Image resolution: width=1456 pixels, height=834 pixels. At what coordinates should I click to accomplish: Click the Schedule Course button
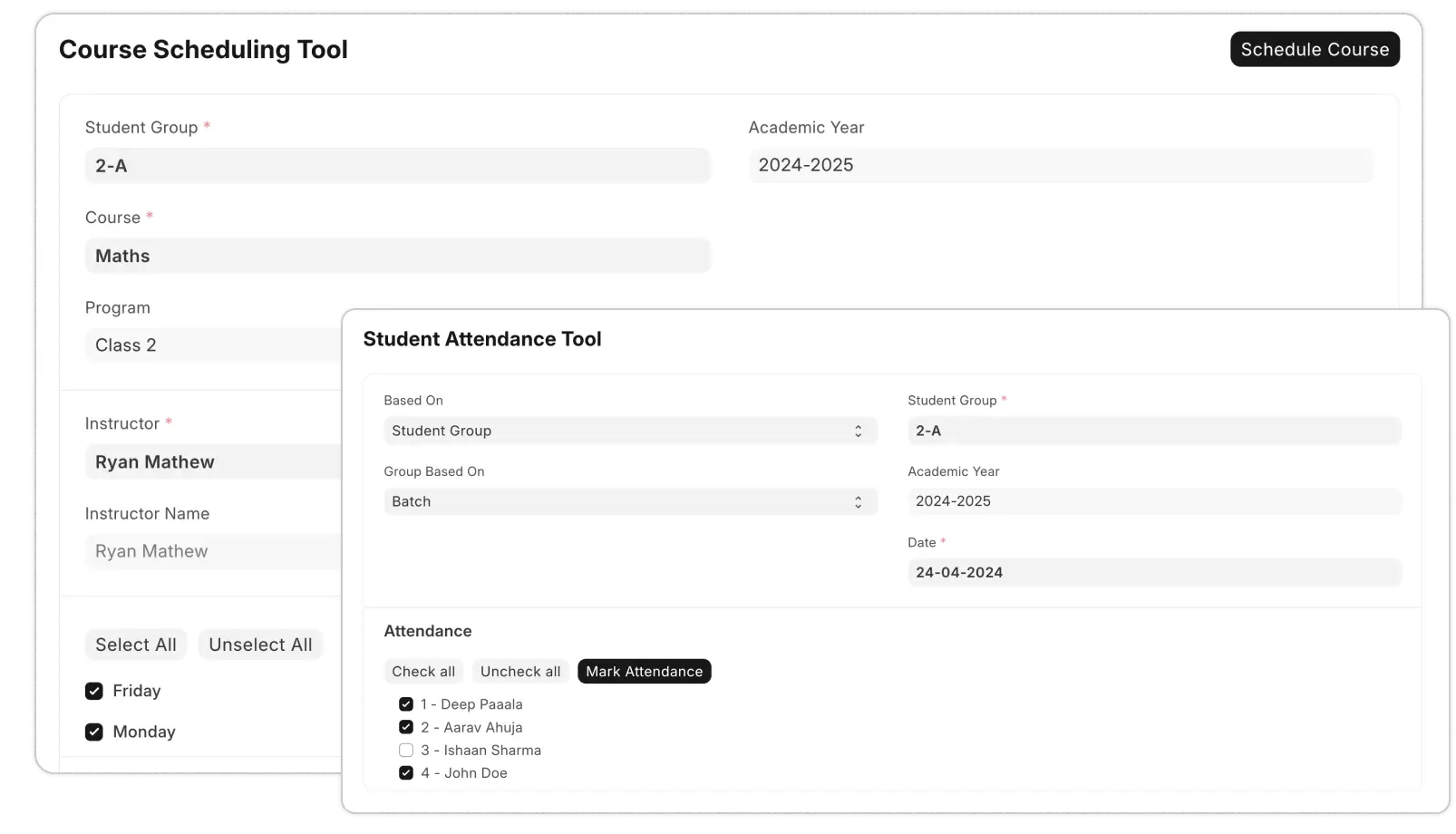coord(1314,50)
